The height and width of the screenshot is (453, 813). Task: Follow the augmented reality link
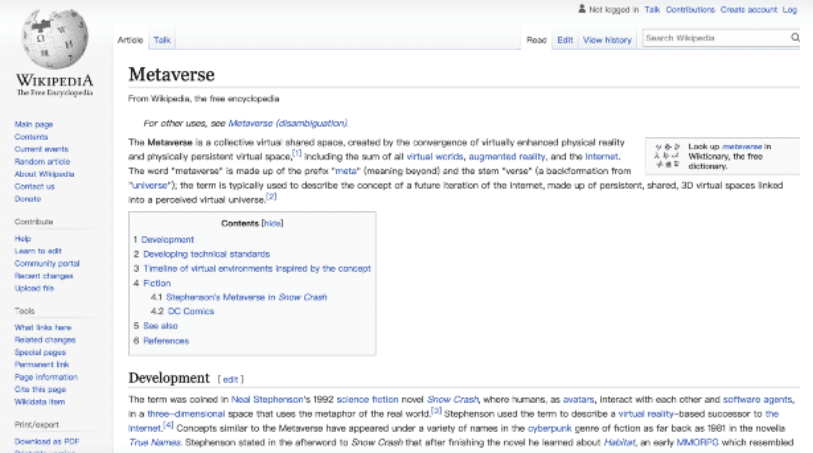click(x=507, y=157)
